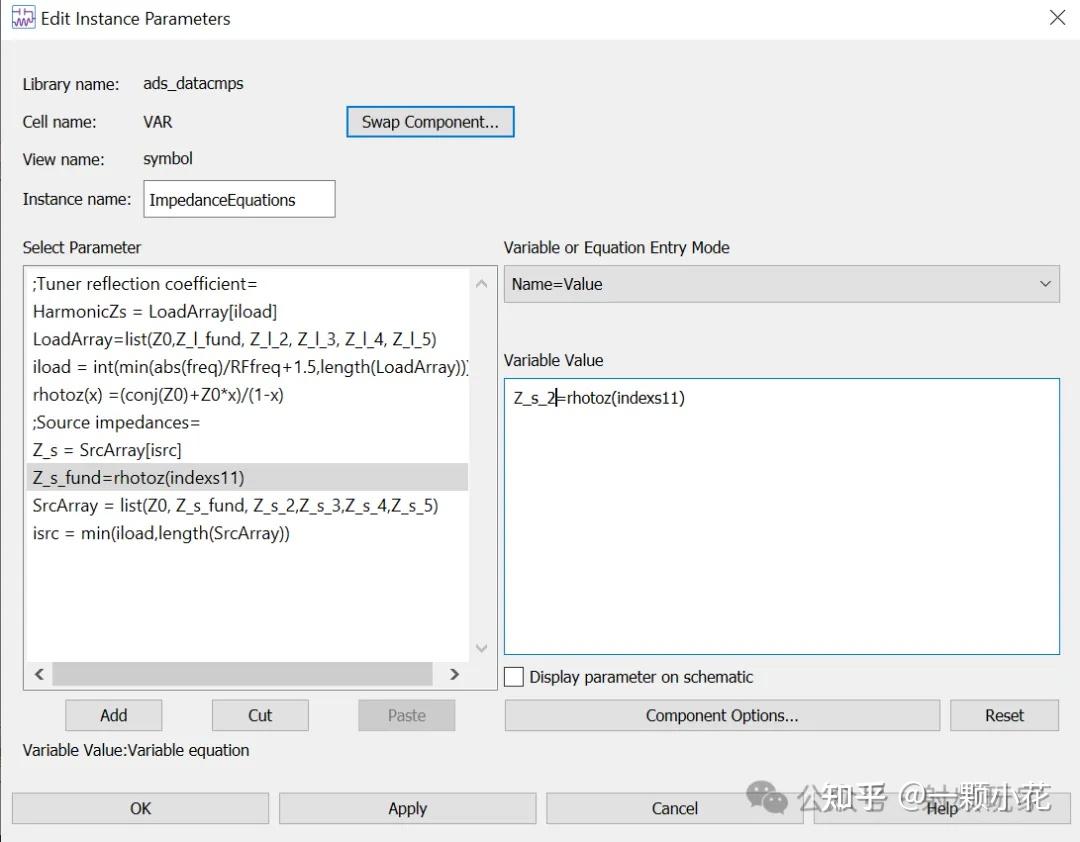The width and height of the screenshot is (1080, 842).
Task: Click inside the Variable Value text box
Action: pyautogui.click(x=780, y=500)
